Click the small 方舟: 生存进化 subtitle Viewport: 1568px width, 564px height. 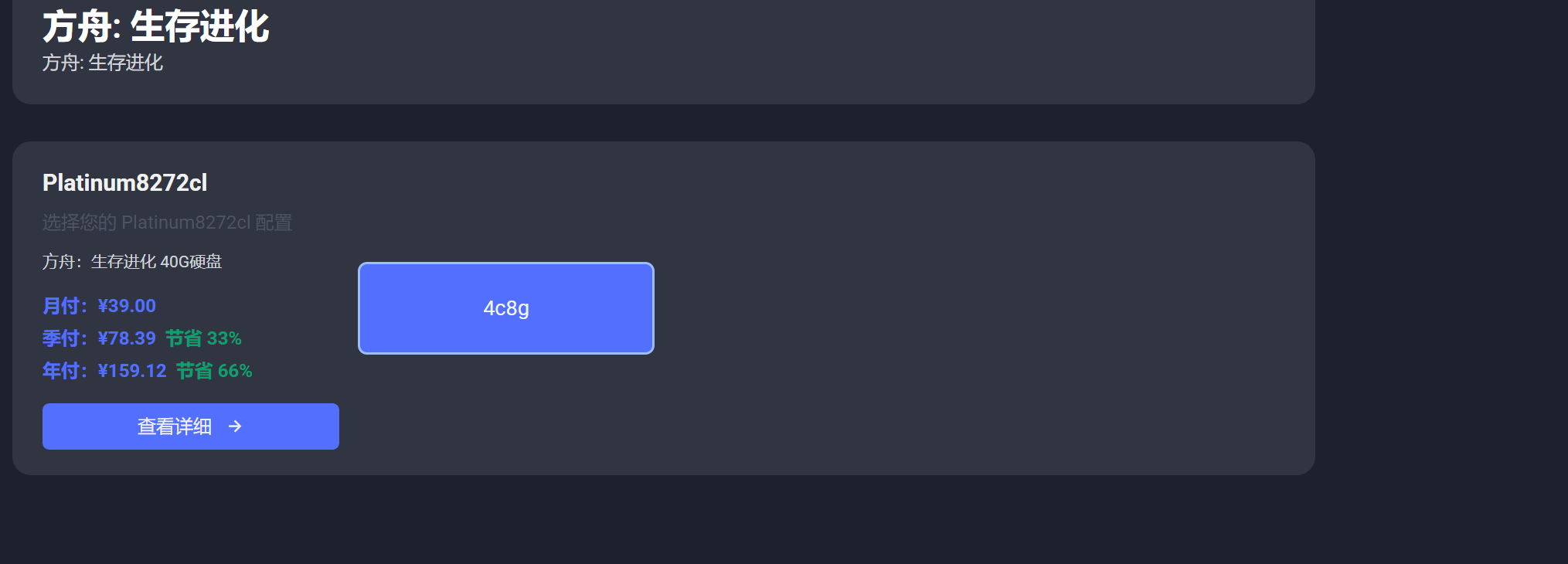(103, 63)
